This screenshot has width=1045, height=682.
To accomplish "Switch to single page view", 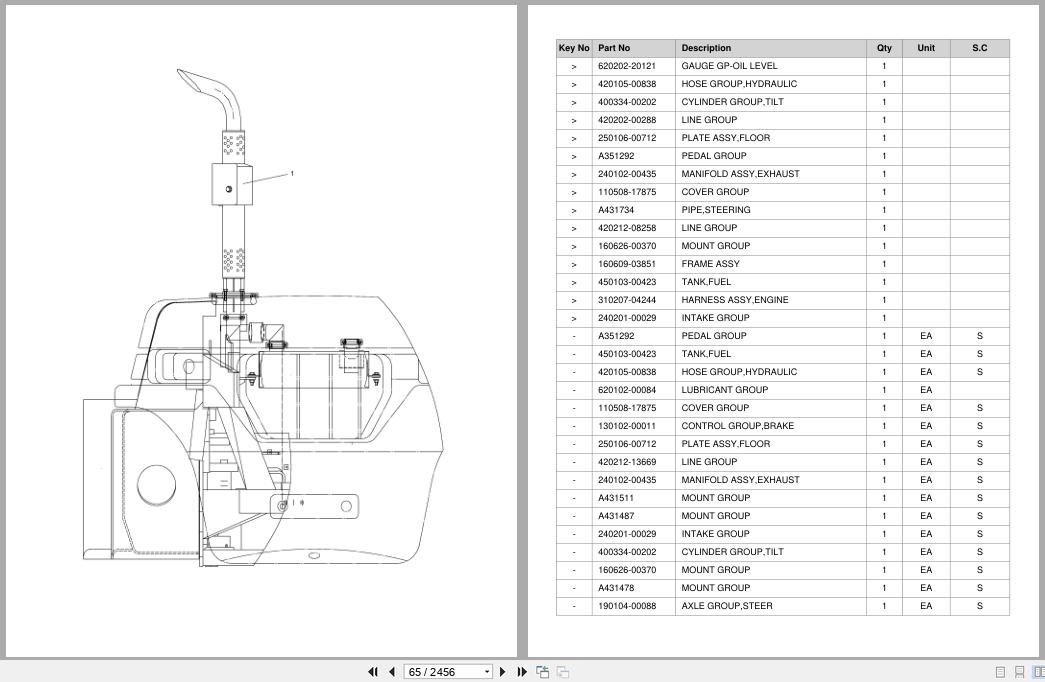I will [x=1000, y=672].
